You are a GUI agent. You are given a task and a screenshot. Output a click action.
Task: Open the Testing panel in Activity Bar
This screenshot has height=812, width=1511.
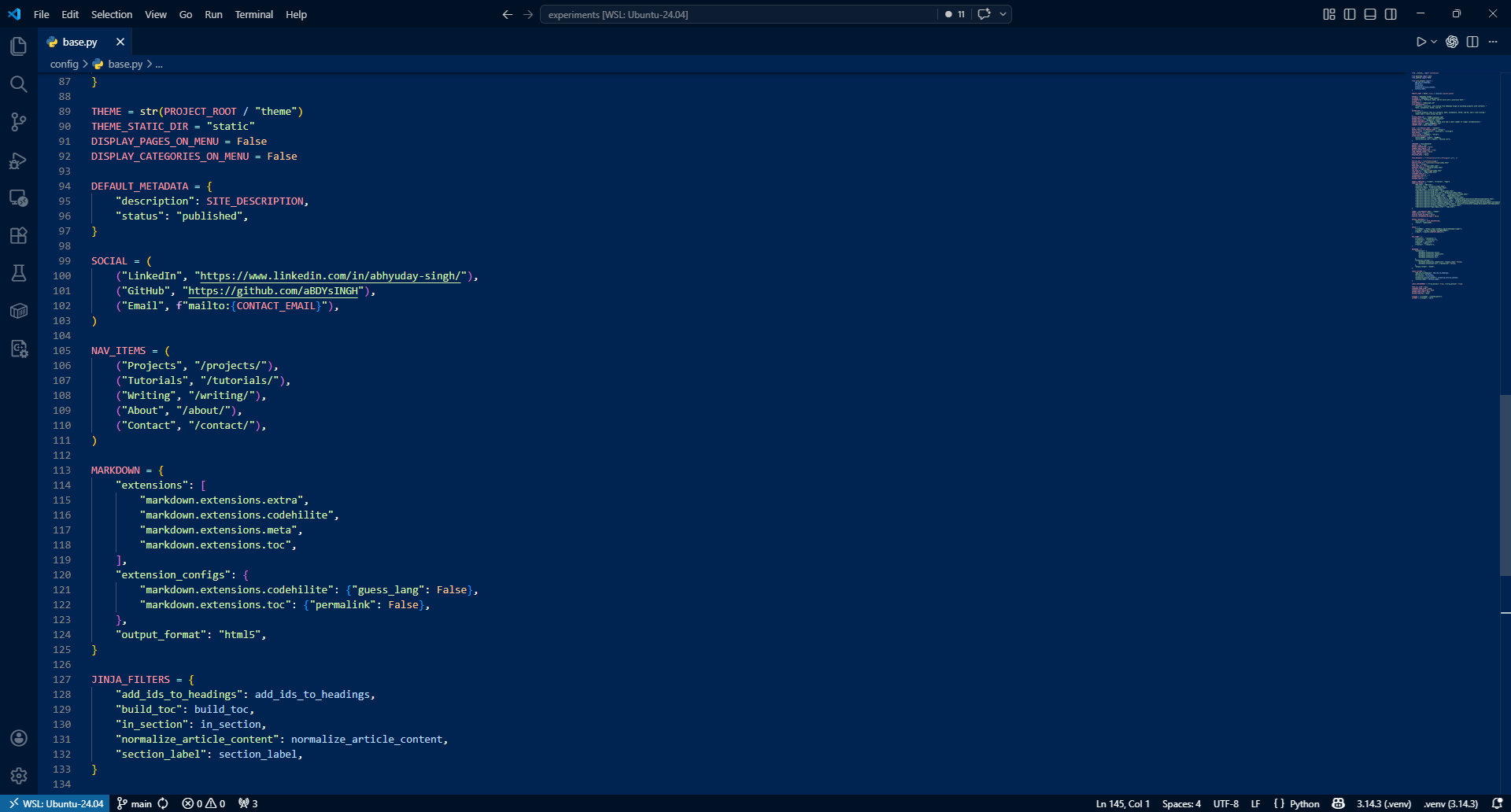coord(19,273)
